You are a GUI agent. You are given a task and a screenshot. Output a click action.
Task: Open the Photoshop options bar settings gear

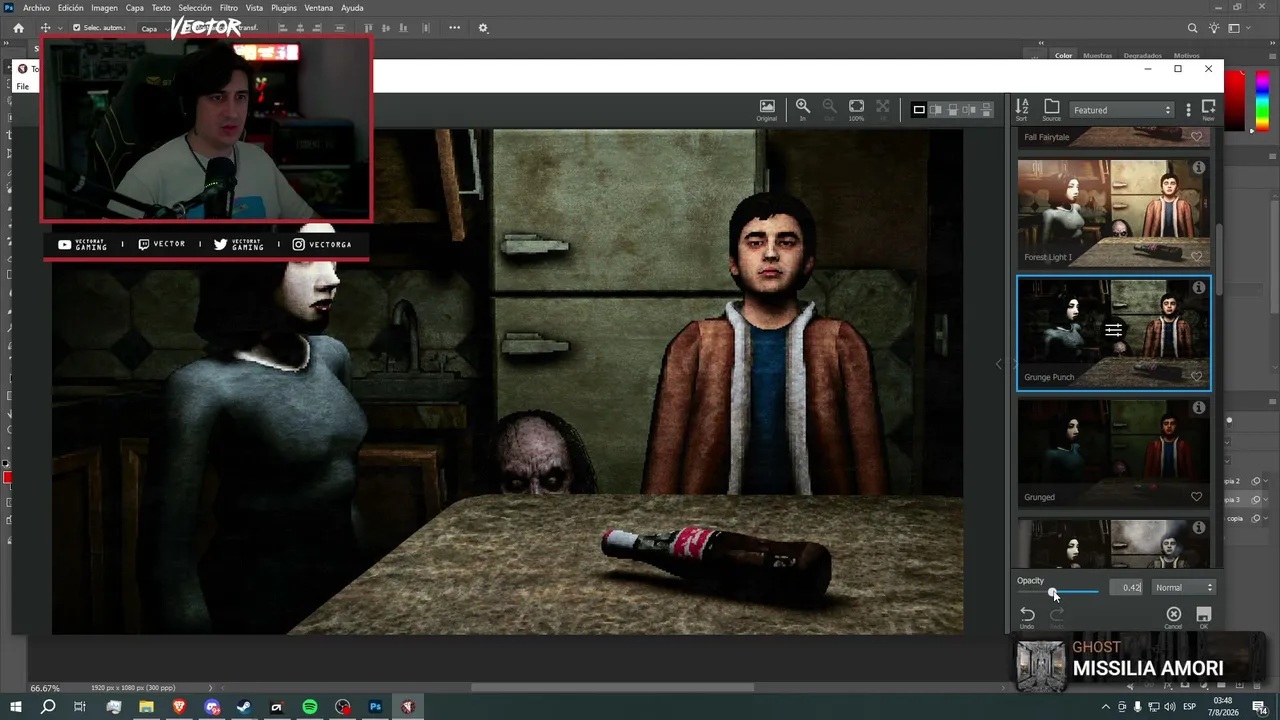click(x=483, y=28)
